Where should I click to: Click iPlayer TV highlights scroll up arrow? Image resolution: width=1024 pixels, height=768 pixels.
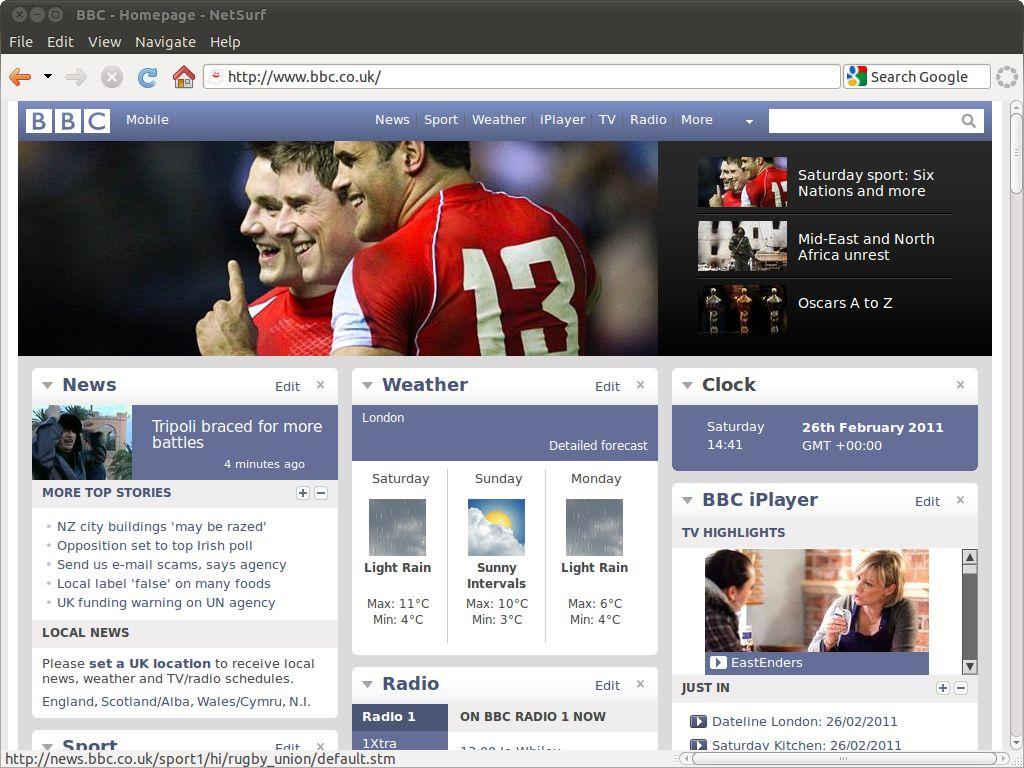click(x=970, y=557)
